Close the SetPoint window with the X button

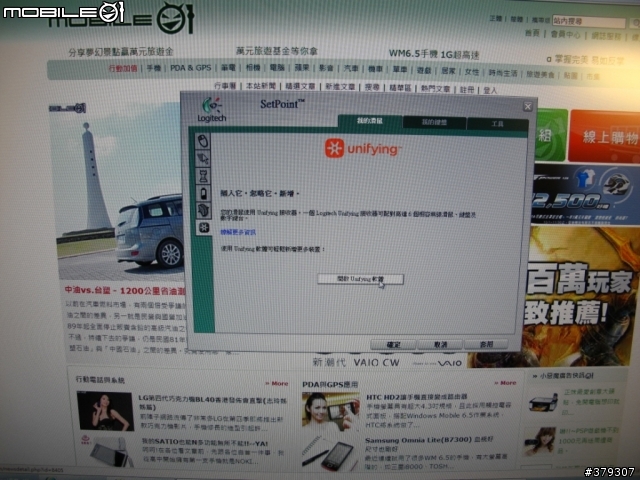[x=528, y=107]
